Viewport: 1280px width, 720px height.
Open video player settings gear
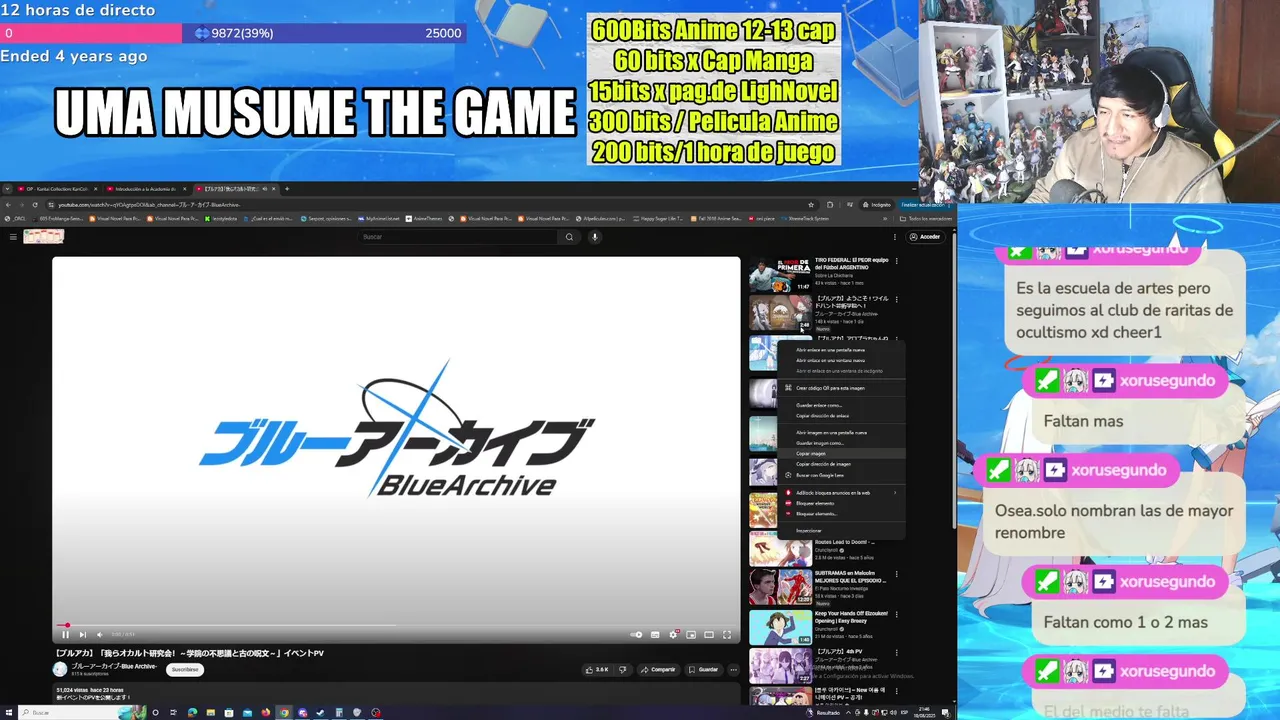point(674,634)
